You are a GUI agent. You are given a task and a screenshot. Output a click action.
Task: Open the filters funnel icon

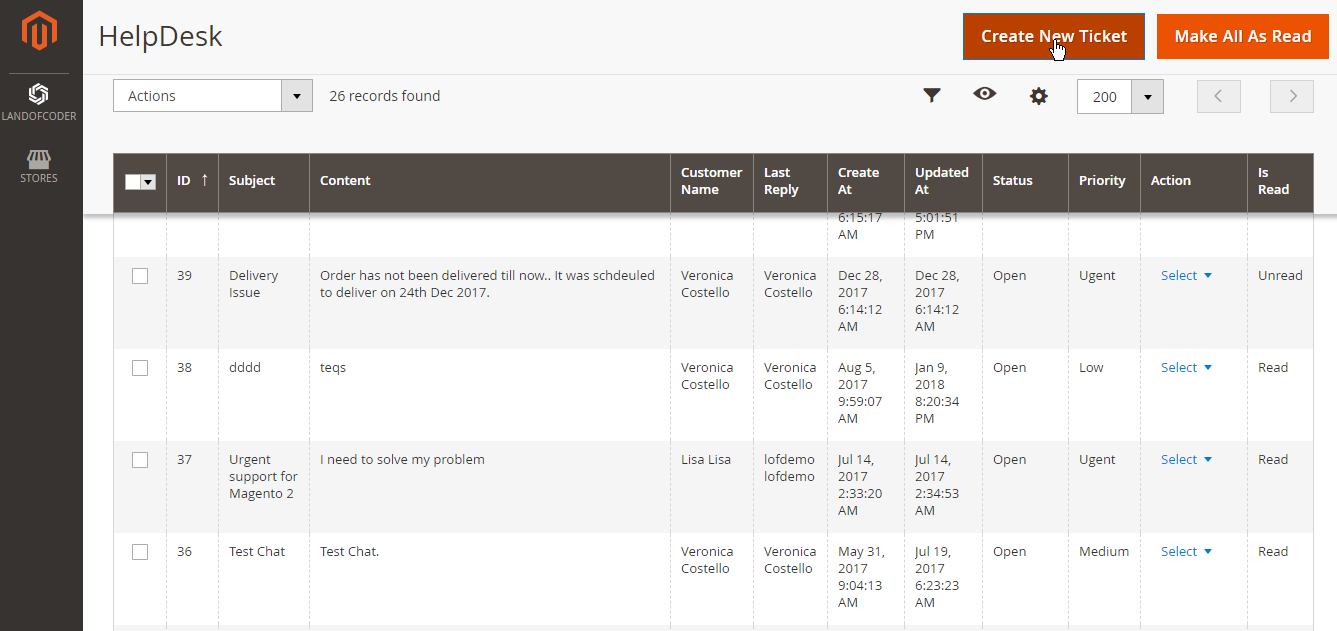point(932,96)
